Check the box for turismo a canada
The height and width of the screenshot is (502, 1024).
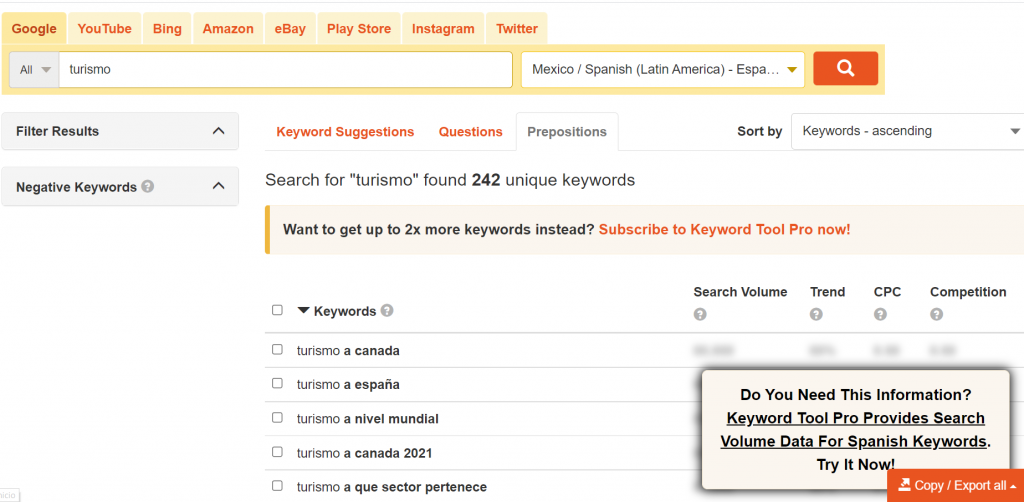pyautogui.click(x=277, y=350)
